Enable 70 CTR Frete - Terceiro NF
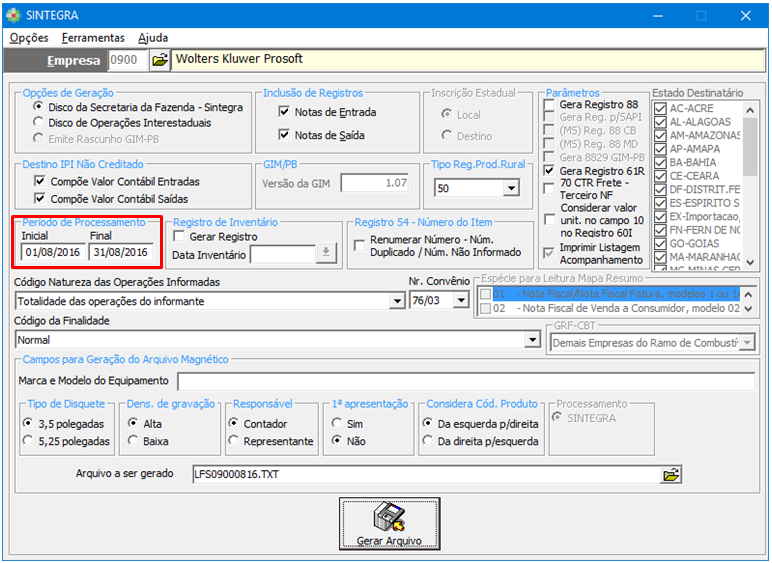This screenshot has height=563, width=772. (x=549, y=188)
